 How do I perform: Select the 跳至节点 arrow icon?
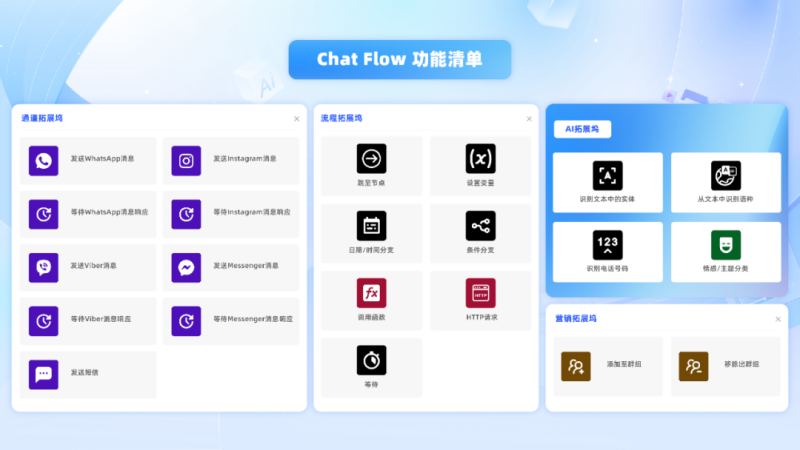click(x=371, y=158)
